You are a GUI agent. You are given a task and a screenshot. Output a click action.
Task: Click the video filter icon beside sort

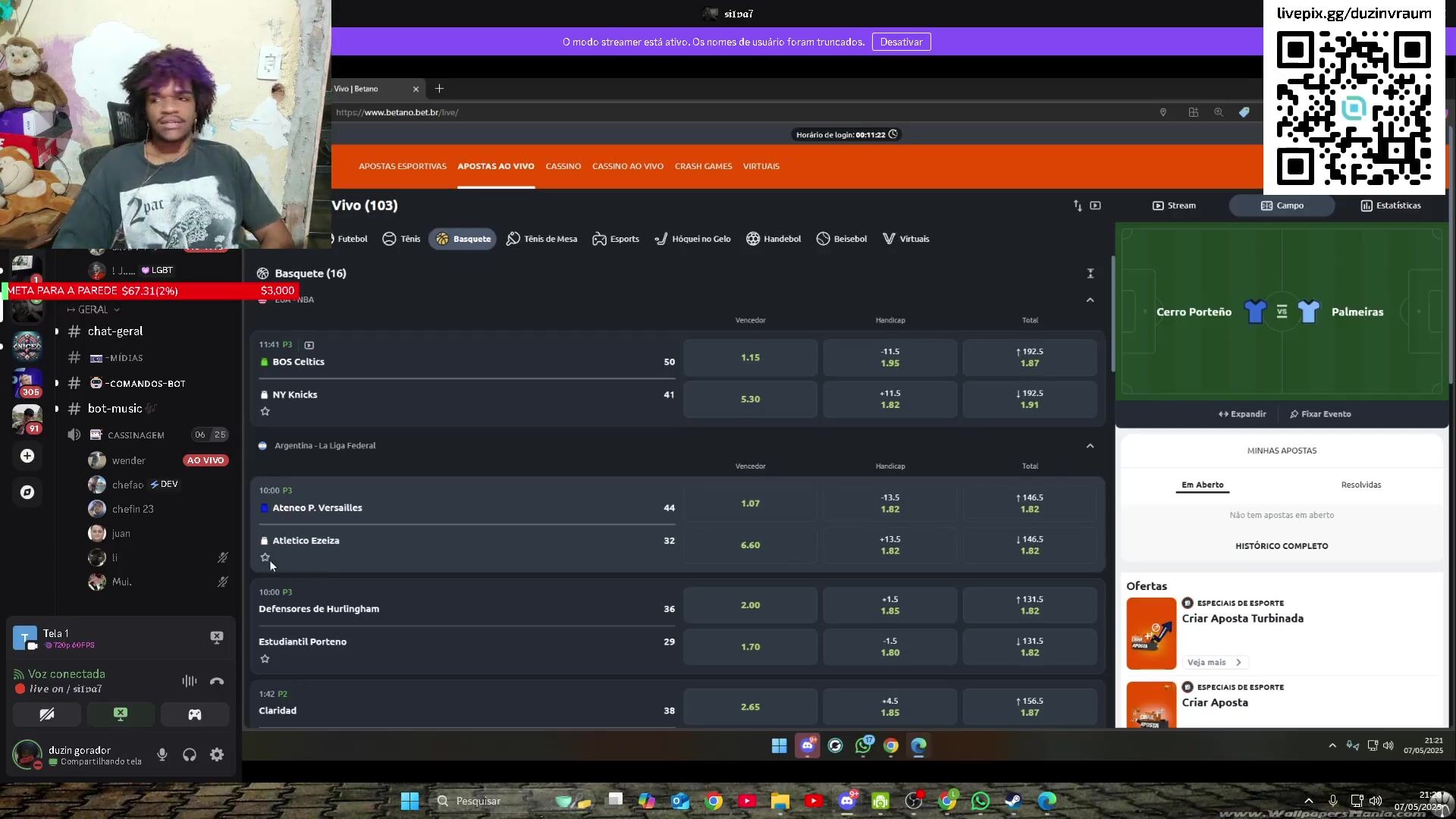click(x=1095, y=206)
